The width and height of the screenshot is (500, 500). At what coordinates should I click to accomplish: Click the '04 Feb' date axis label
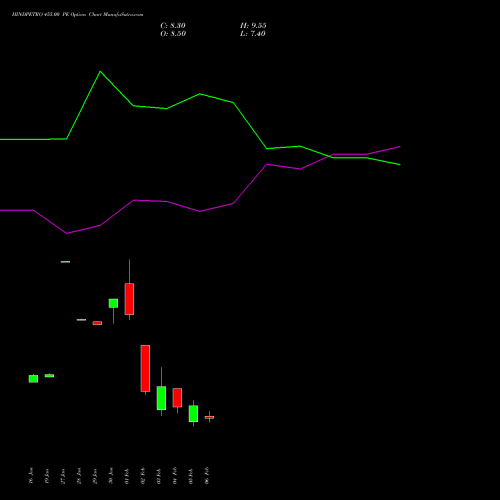tap(175, 476)
